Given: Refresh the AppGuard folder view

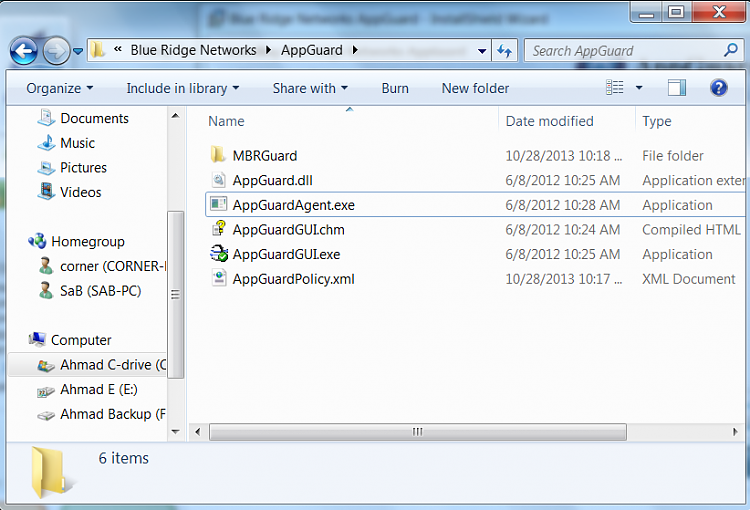Looking at the screenshot, I should point(505,50).
